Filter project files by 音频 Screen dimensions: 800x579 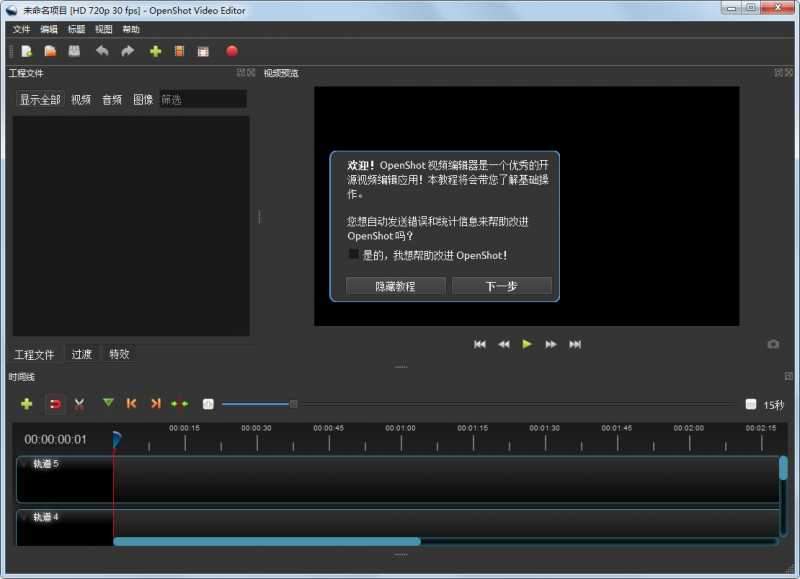pyautogui.click(x=110, y=98)
